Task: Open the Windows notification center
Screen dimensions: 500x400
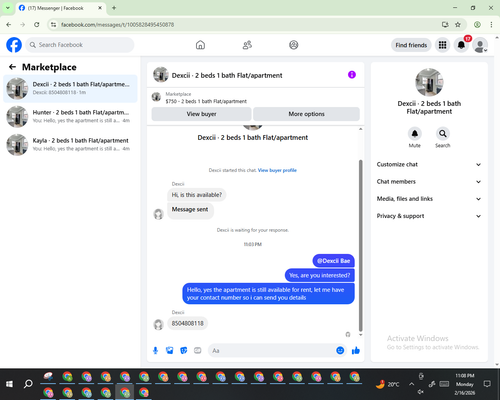Action: (487, 384)
